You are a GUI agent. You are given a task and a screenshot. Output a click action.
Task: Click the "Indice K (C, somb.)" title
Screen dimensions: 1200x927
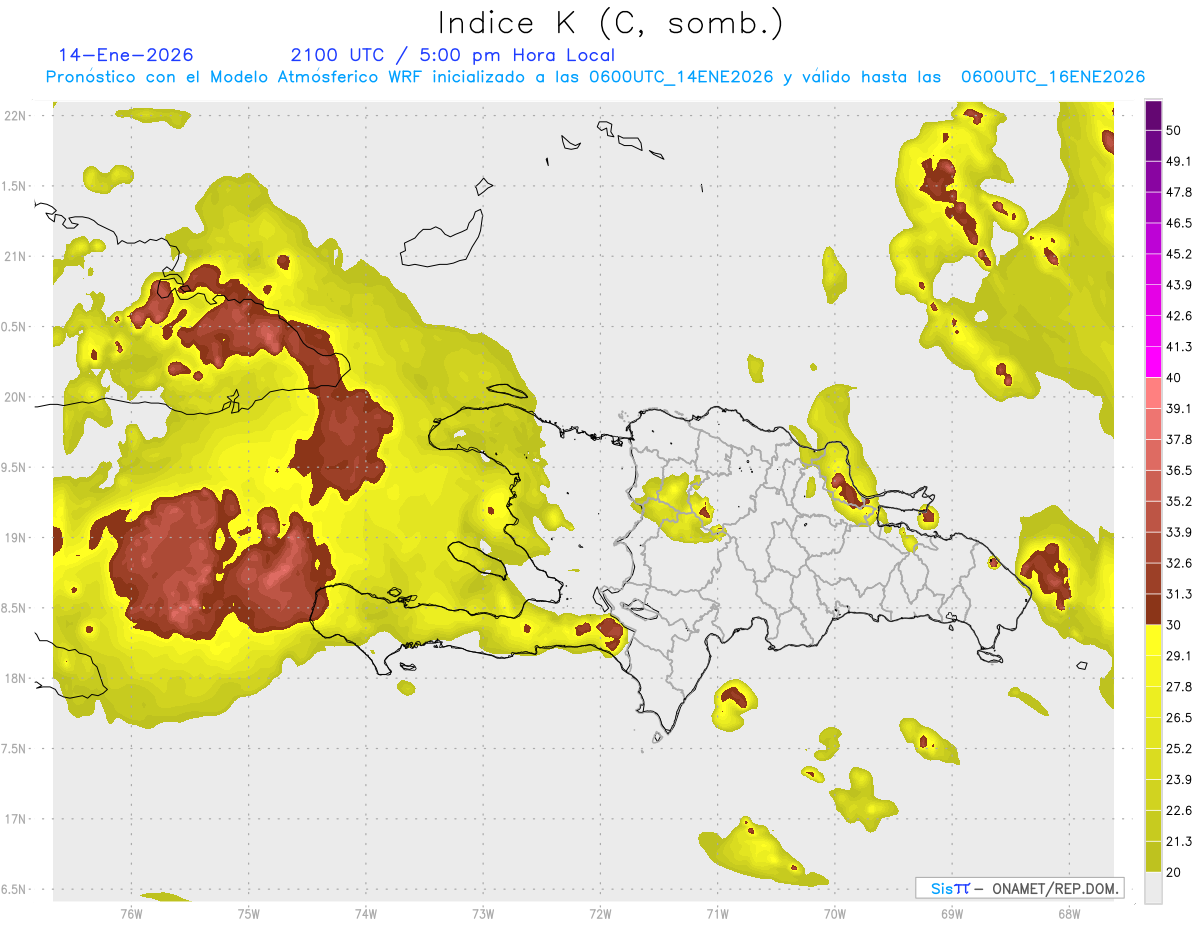pyautogui.click(x=611, y=23)
